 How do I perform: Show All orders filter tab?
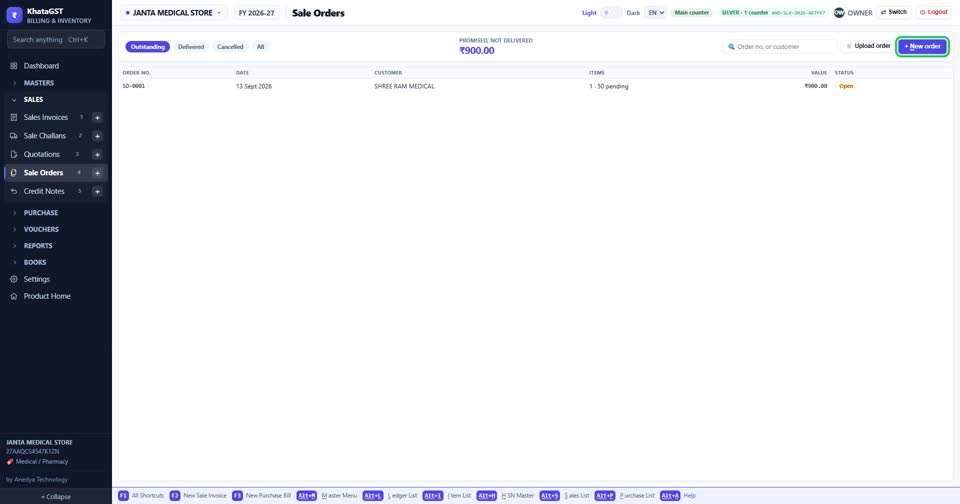pyautogui.click(x=260, y=47)
